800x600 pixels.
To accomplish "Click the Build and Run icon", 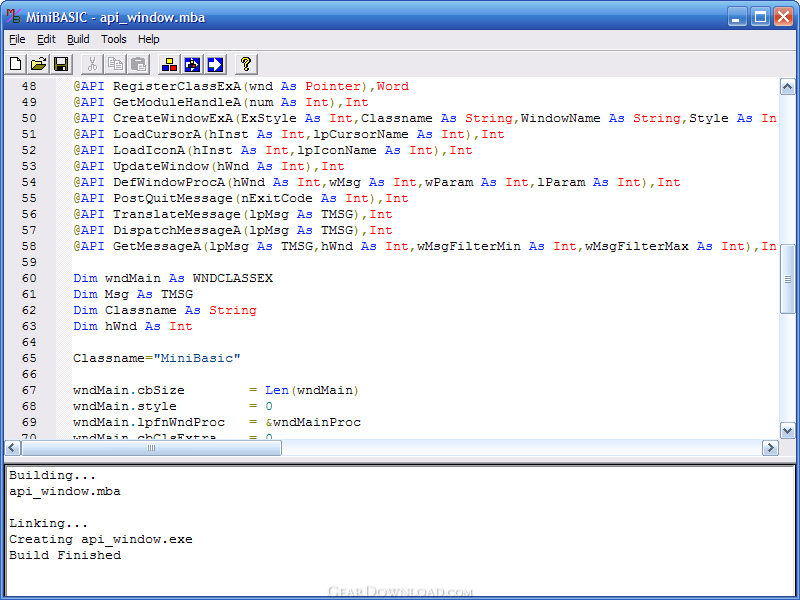I will (192, 65).
